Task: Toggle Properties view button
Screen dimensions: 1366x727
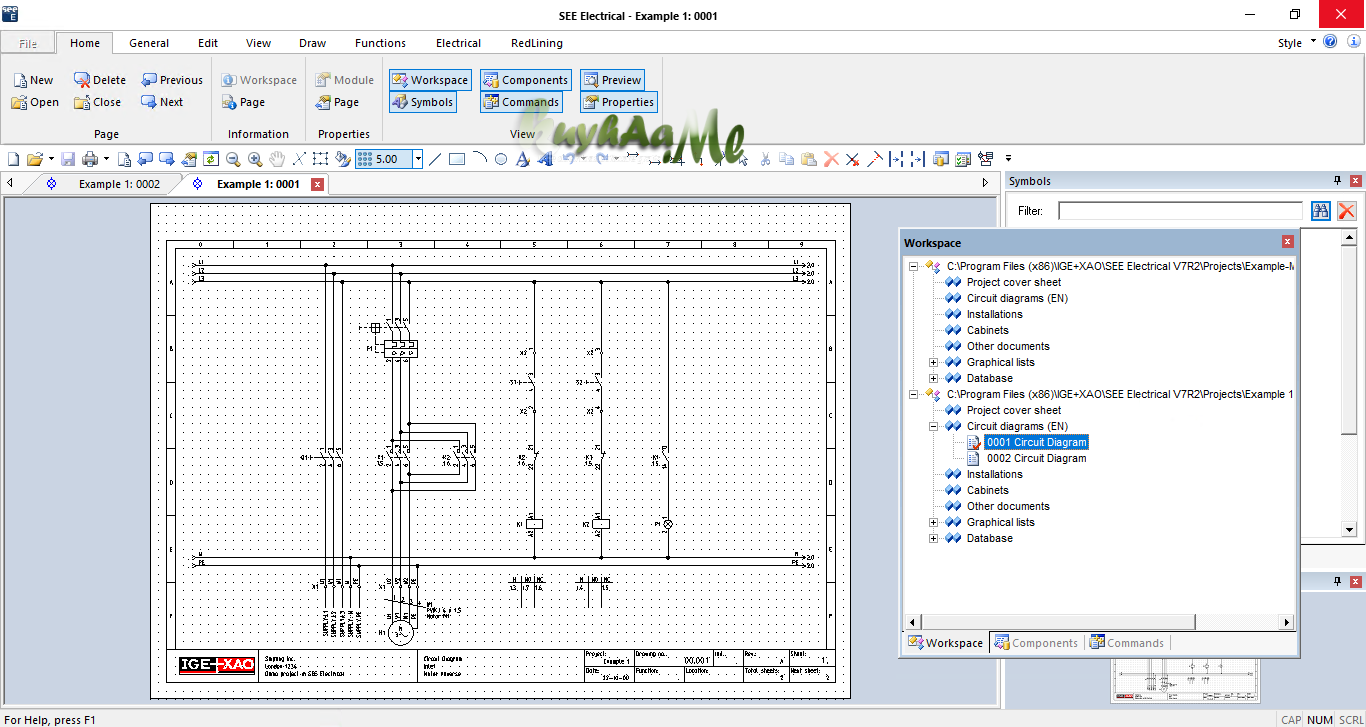Action: (618, 102)
